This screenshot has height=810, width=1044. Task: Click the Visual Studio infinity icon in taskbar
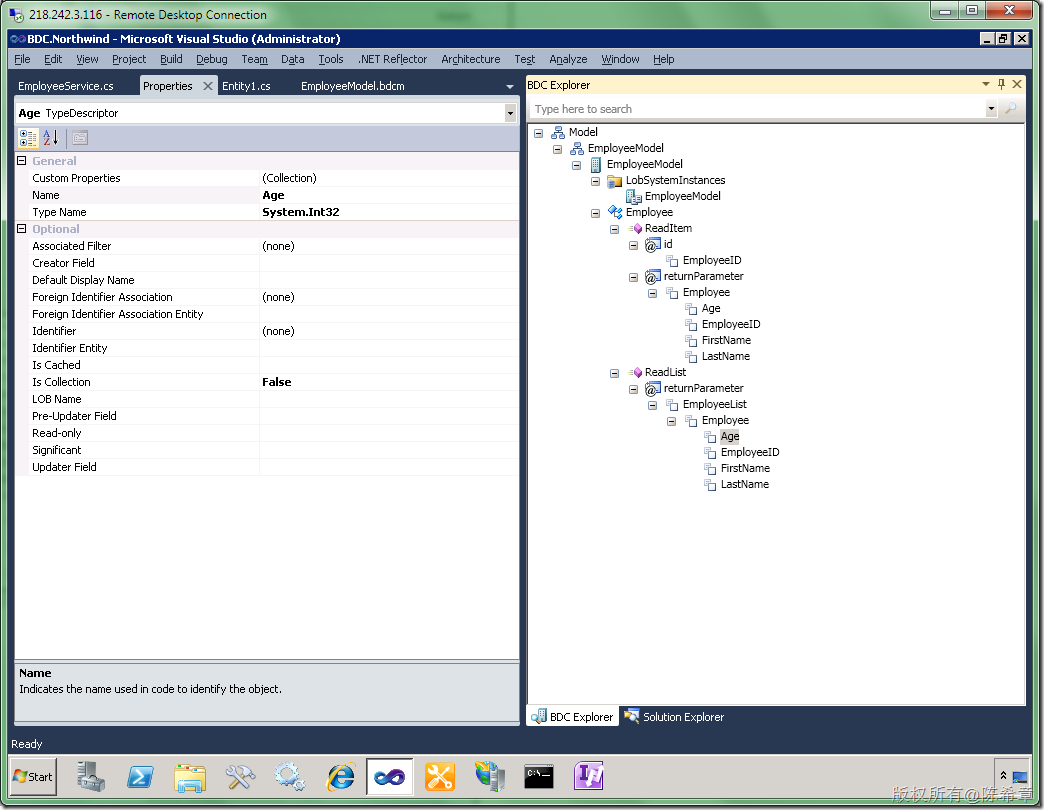(390, 777)
